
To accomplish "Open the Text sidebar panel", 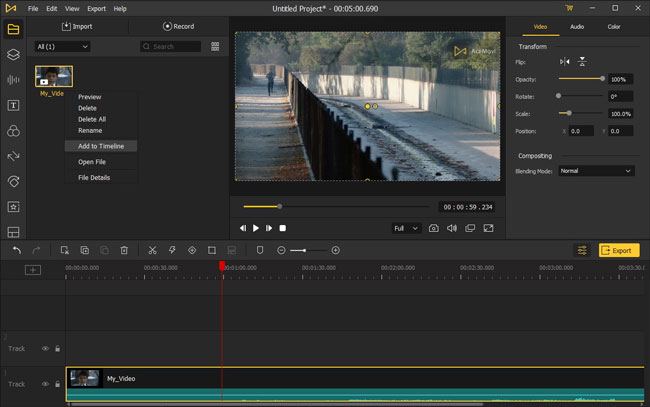I will point(13,105).
